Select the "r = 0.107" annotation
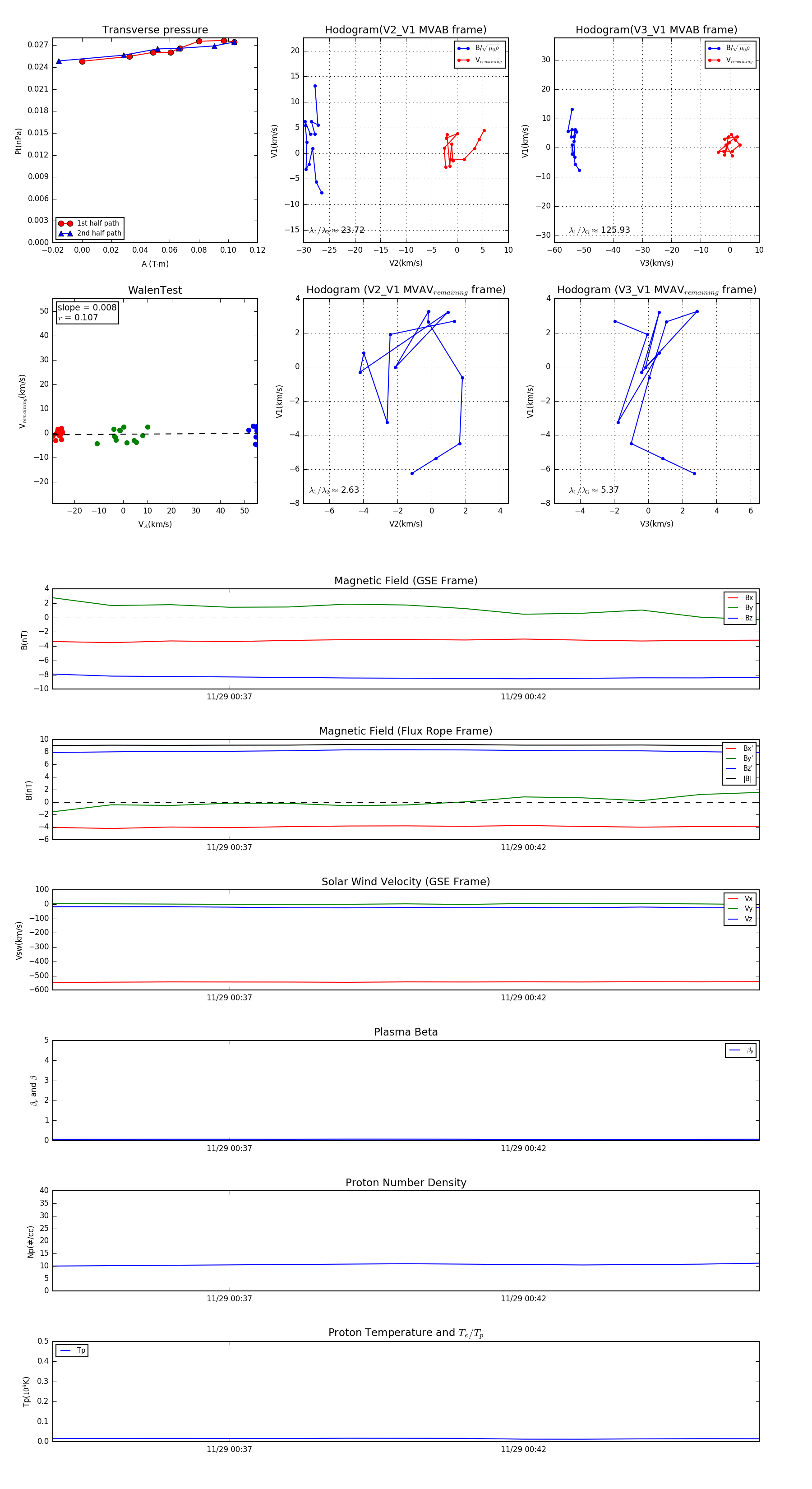The image size is (812, 1489). (78, 317)
